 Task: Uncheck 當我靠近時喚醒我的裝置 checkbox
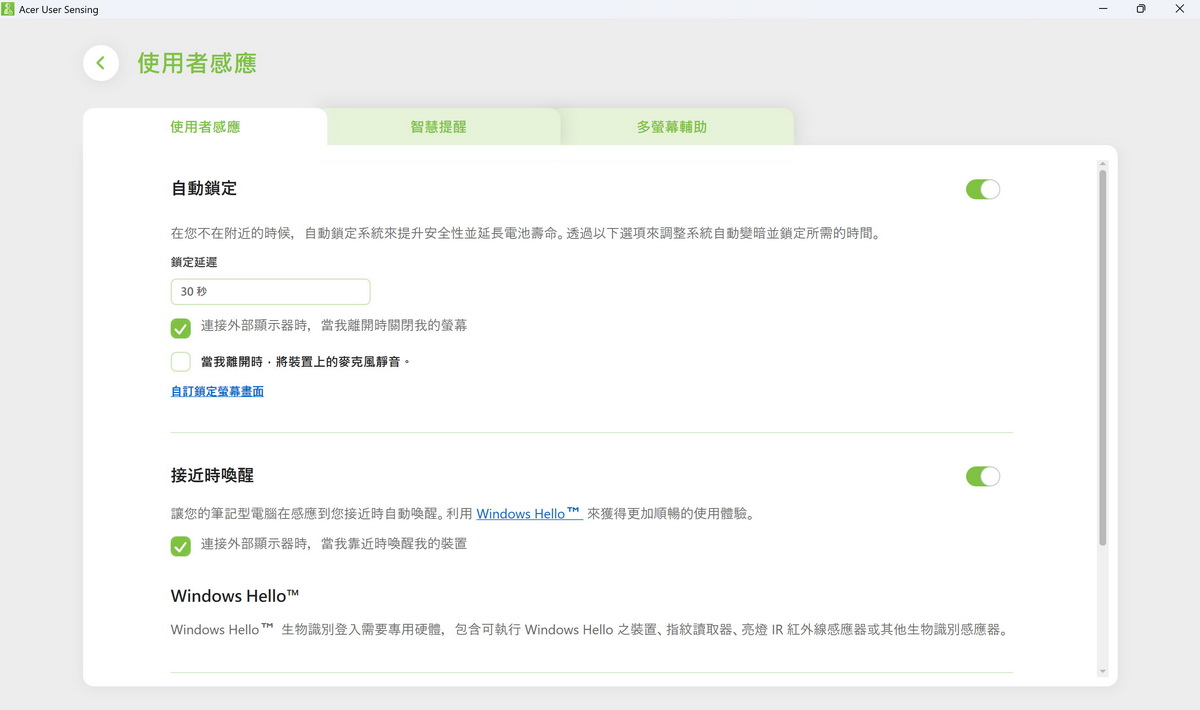coord(181,546)
